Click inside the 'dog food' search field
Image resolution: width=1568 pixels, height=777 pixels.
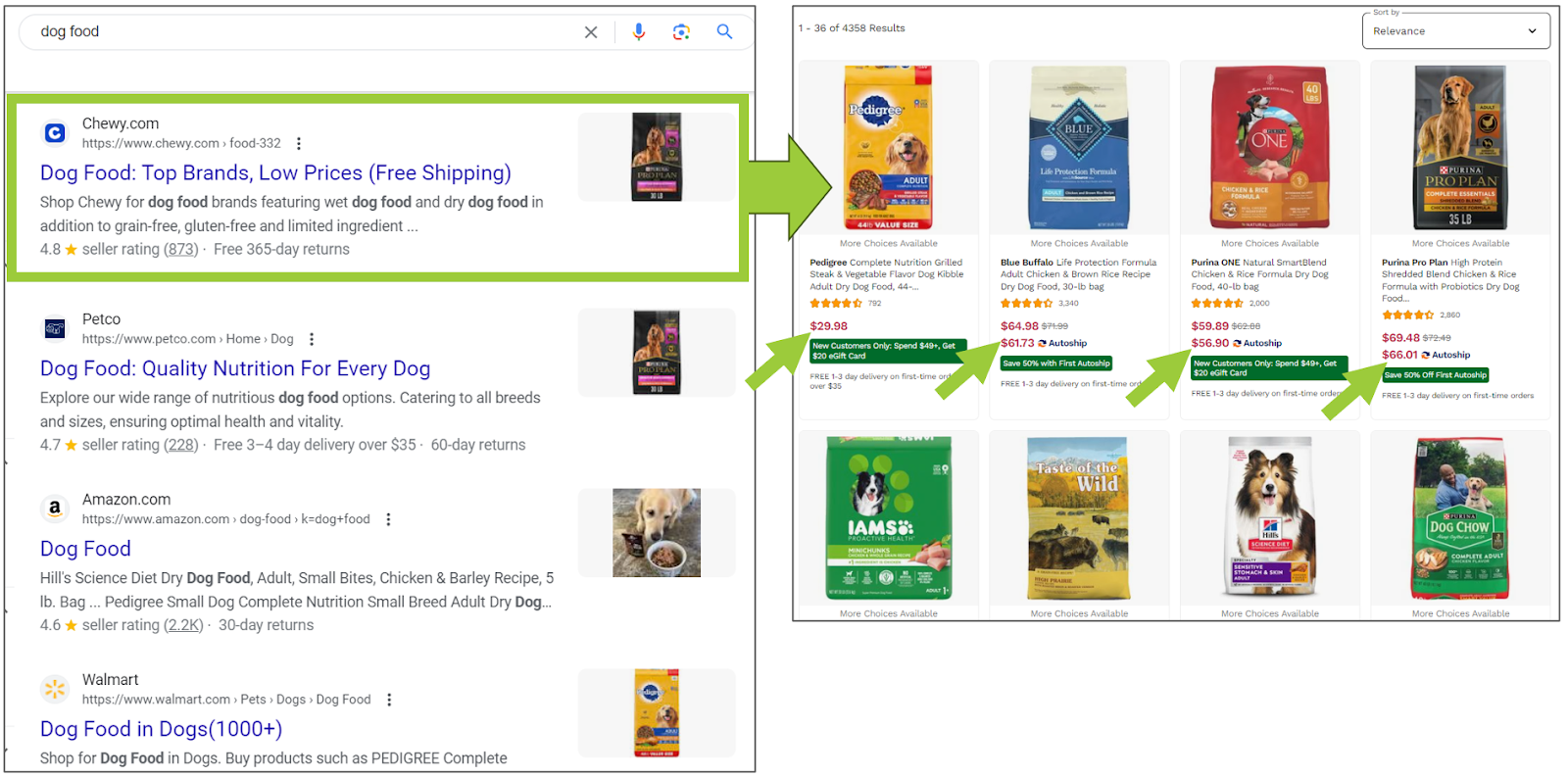click(304, 32)
